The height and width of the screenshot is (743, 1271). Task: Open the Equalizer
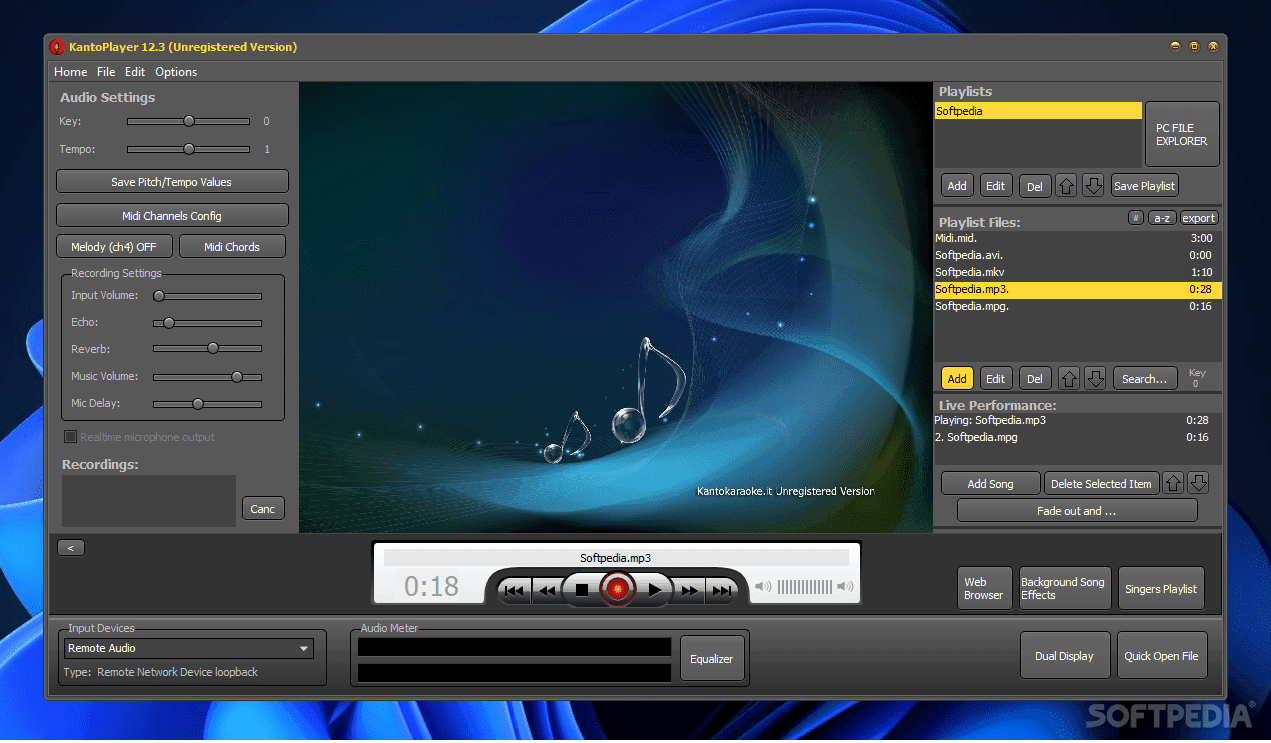[712, 659]
